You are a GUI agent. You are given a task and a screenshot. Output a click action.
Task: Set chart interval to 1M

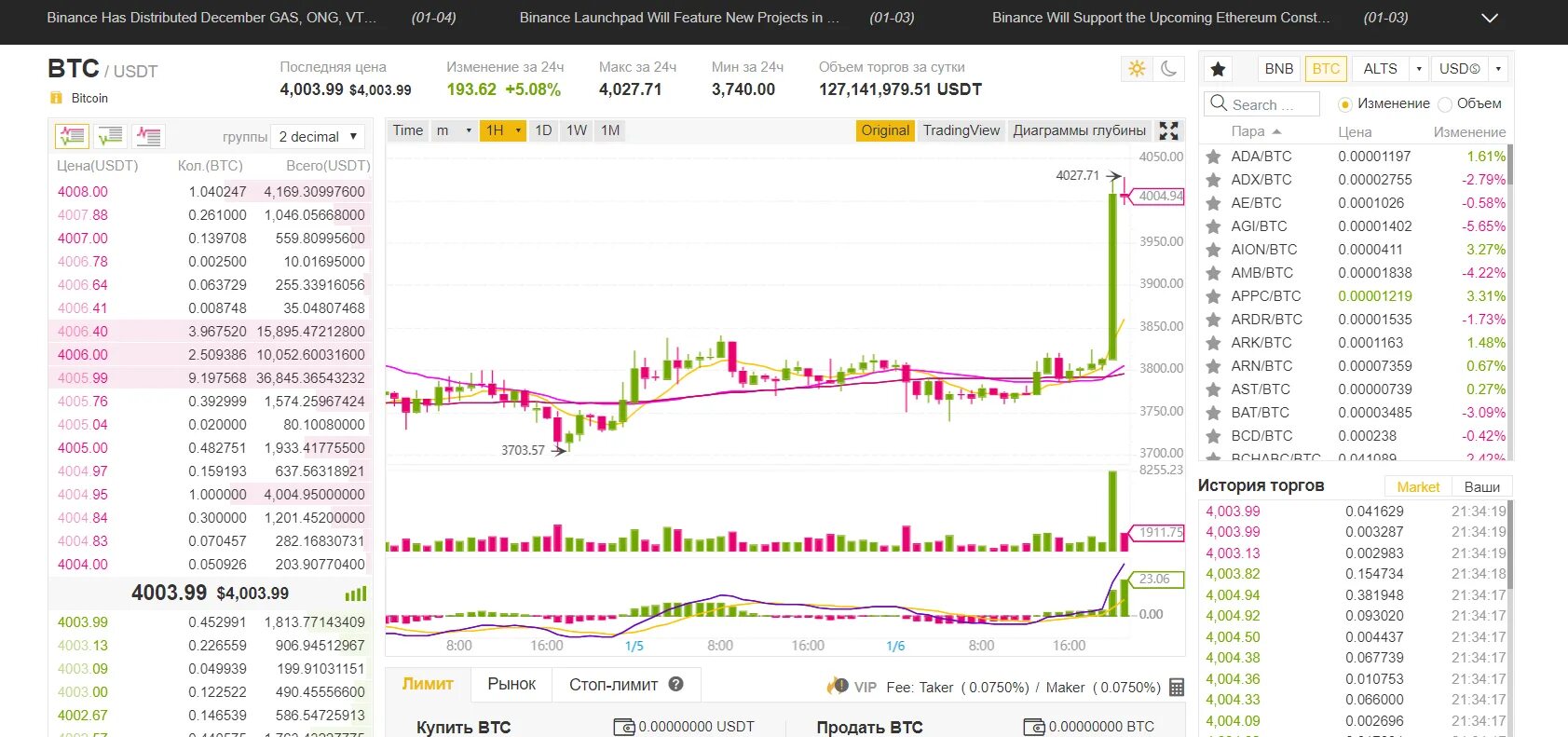tap(610, 130)
